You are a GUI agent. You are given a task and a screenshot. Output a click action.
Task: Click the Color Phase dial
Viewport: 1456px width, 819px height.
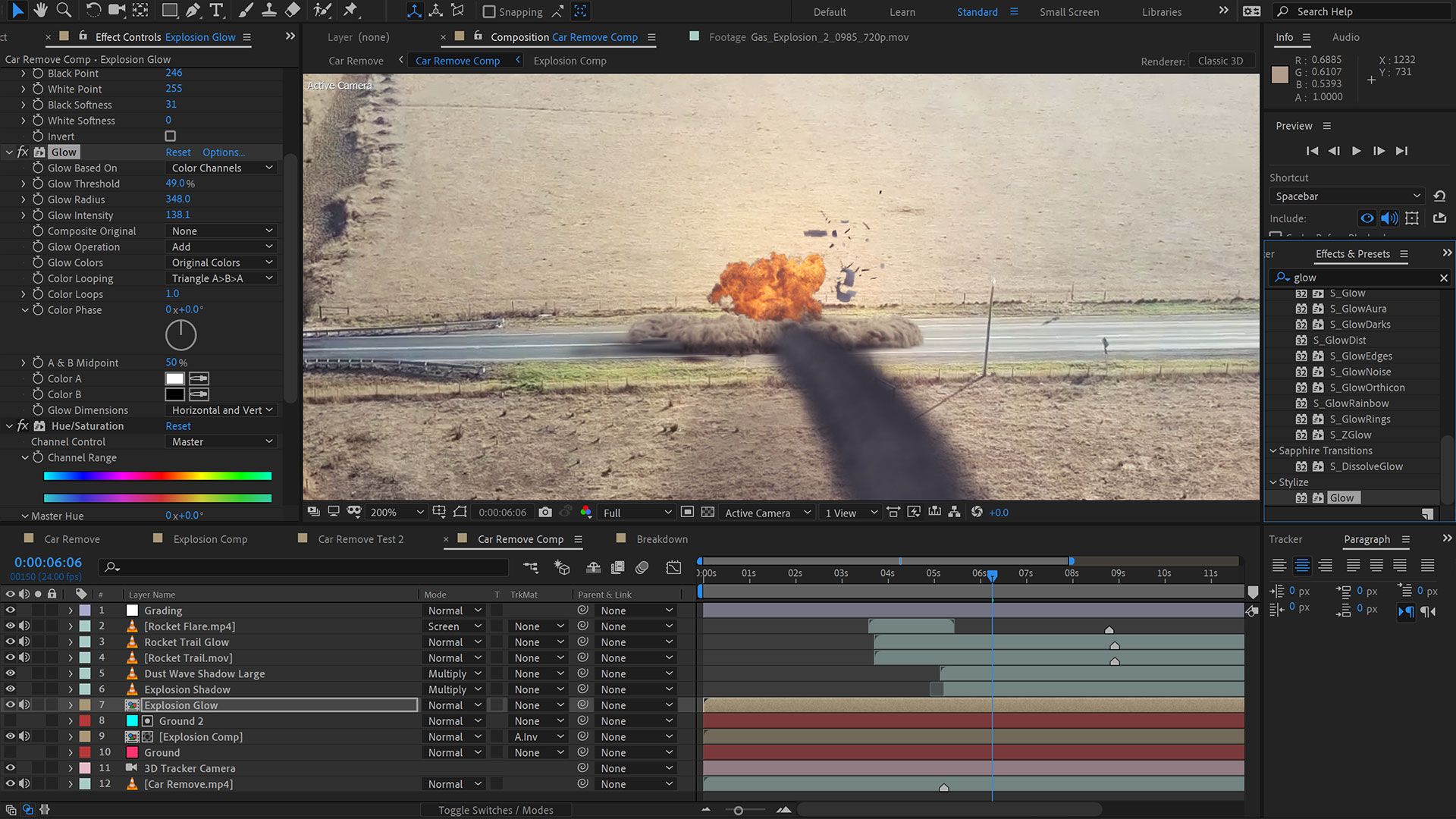coord(180,335)
